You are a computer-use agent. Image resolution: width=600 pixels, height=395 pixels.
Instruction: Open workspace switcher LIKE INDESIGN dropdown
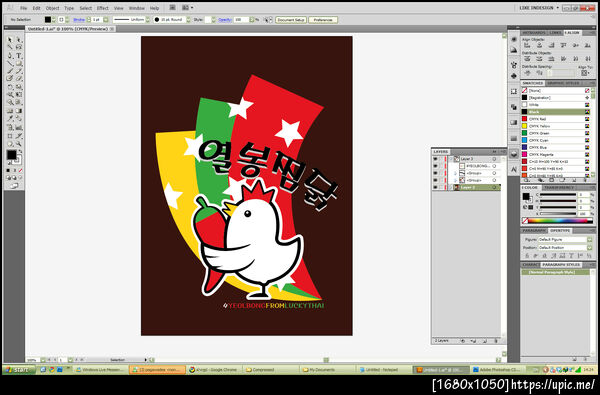tap(538, 8)
